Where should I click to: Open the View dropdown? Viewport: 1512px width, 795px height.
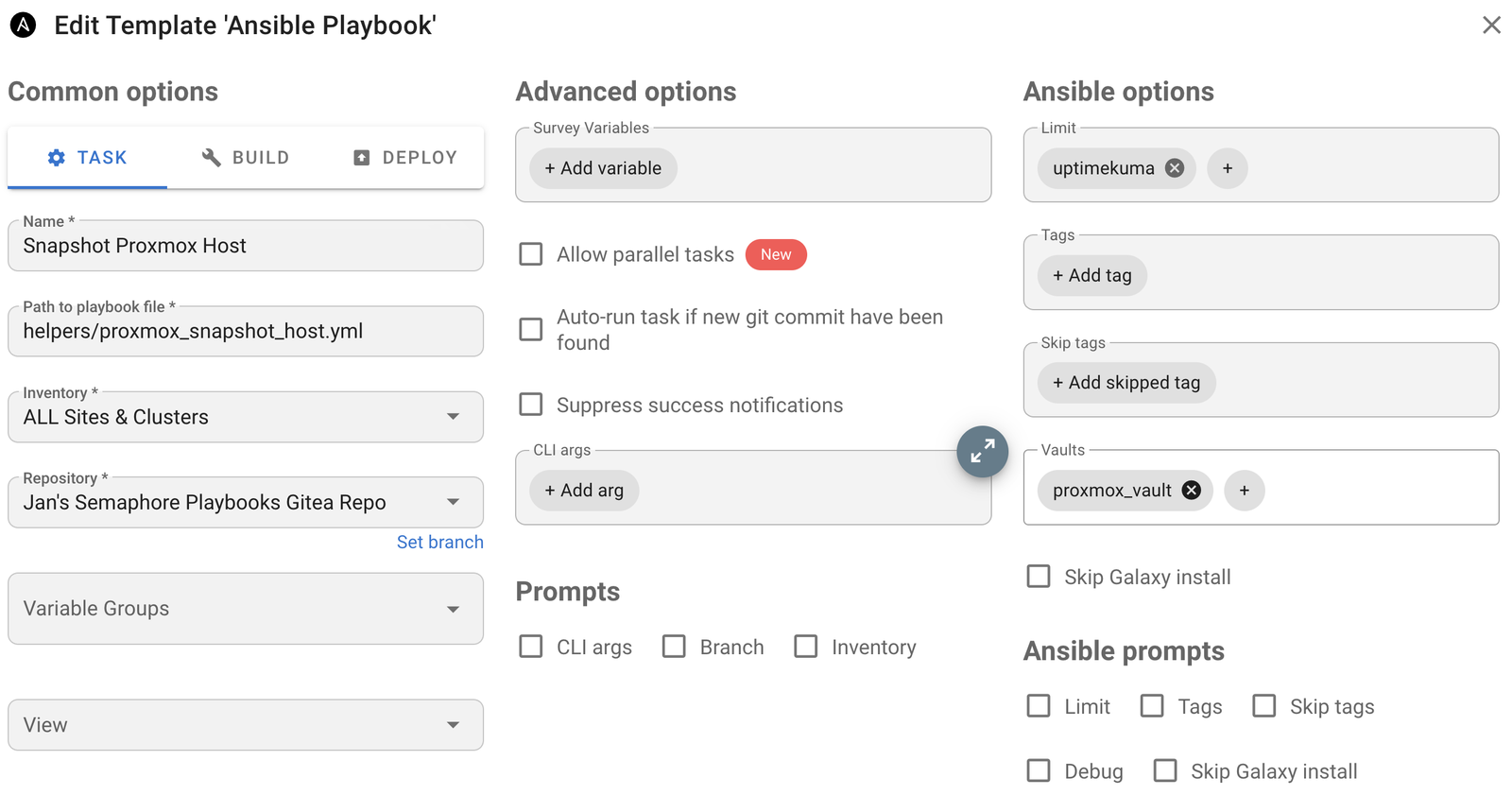click(246, 725)
